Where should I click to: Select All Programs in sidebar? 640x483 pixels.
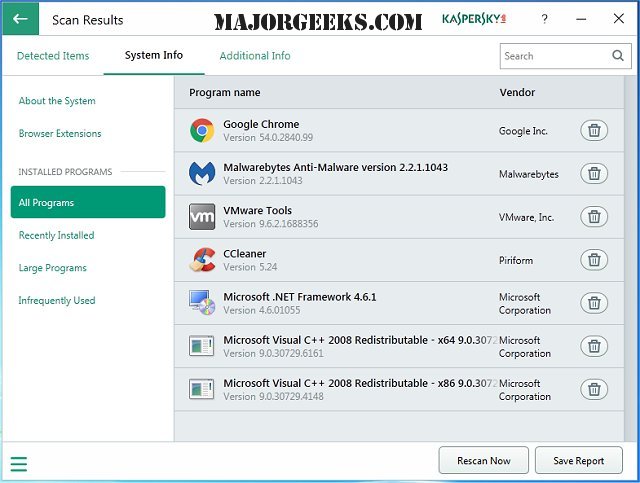point(88,202)
